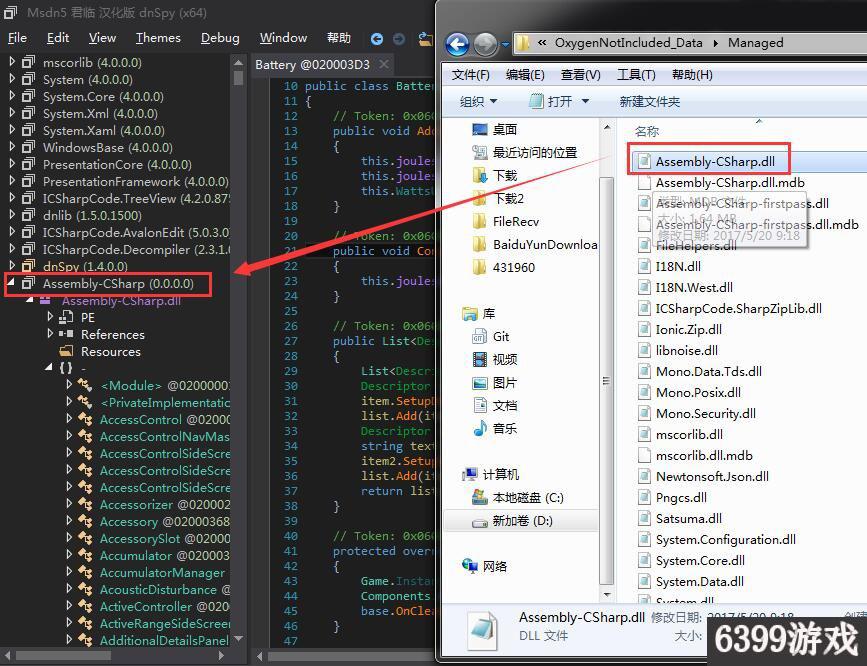Select the Resources folder in tree
867x666 pixels.
click(111, 351)
